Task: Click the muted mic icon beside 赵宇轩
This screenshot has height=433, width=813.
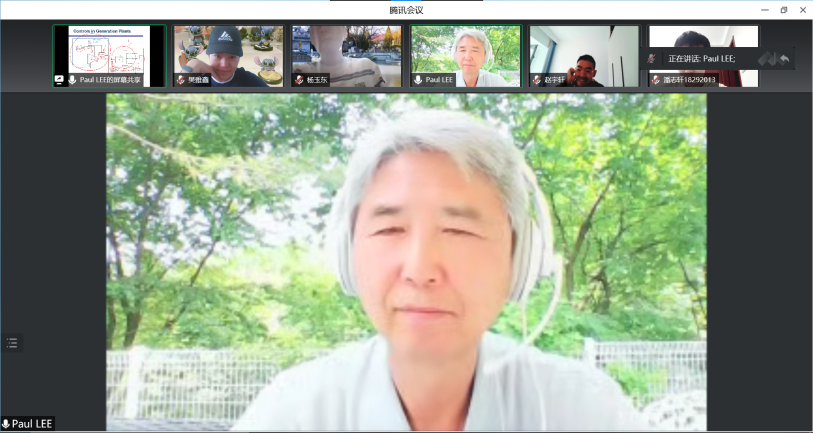Action: click(536, 79)
